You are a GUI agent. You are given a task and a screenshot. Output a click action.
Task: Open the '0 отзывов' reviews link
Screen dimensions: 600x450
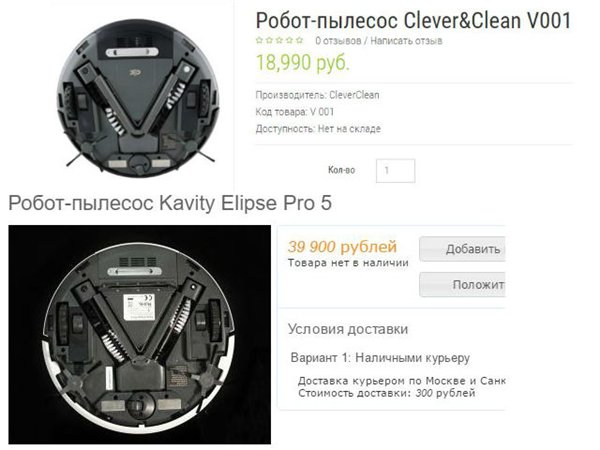click(x=338, y=41)
